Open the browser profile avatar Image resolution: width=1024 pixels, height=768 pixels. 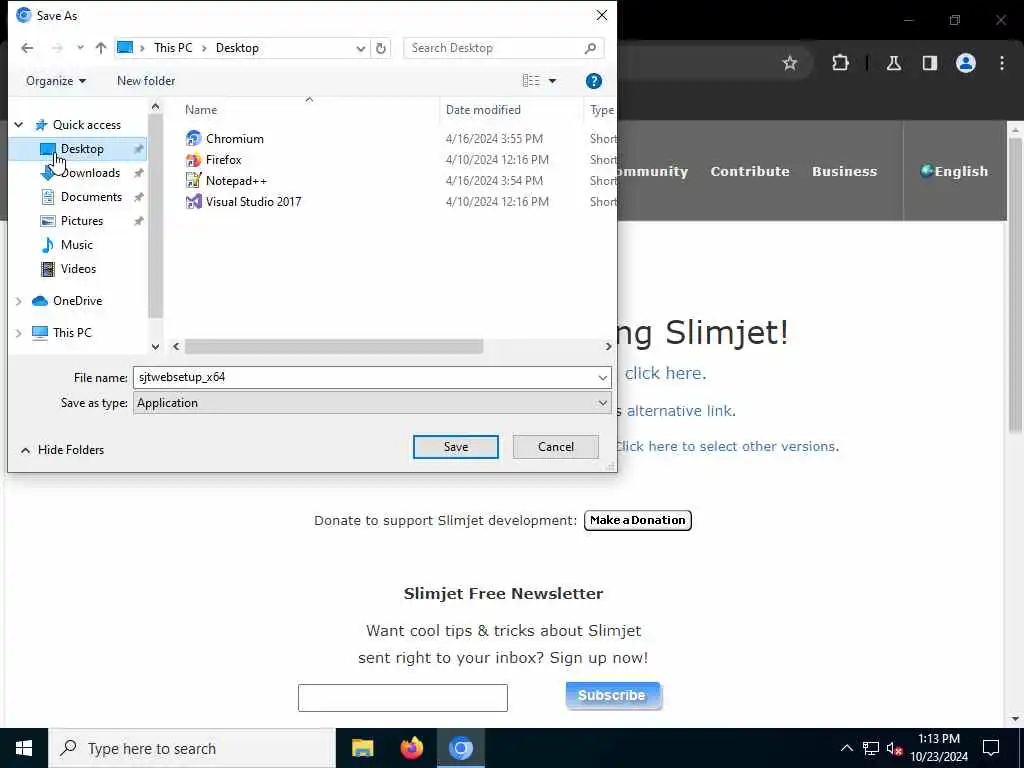click(x=966, y=63)
